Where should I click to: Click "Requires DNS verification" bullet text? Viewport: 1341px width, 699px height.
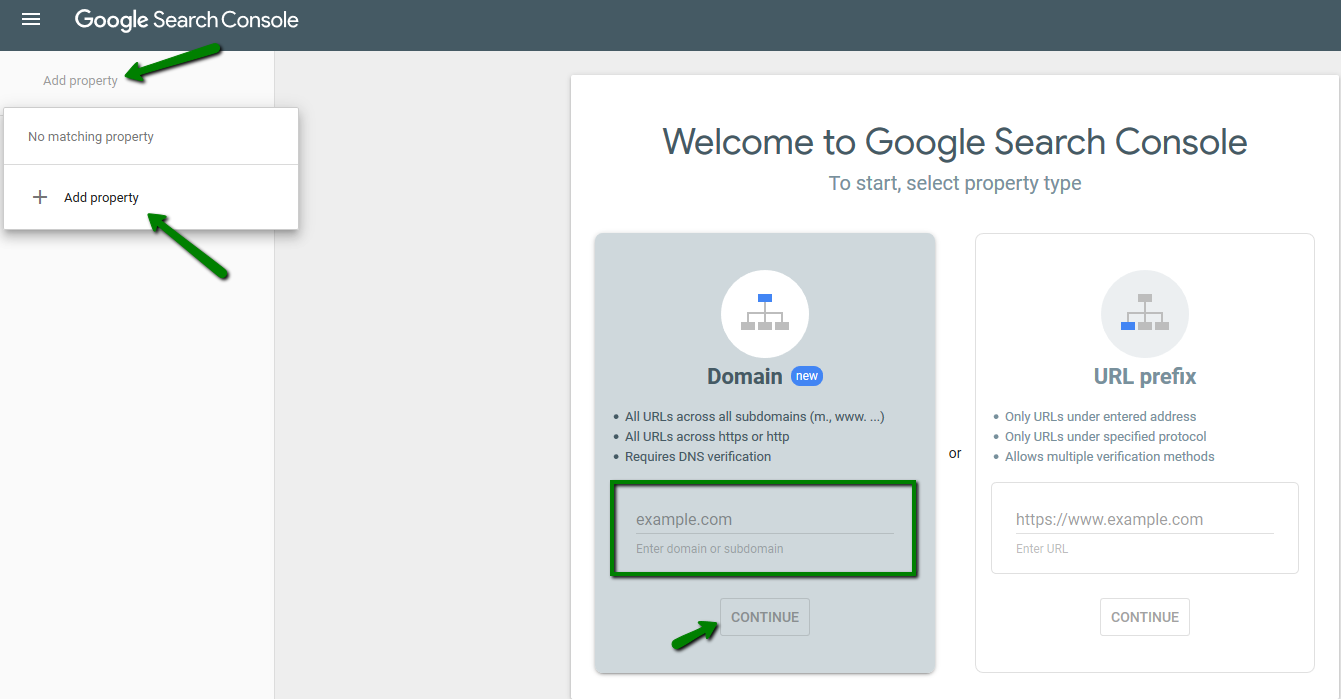coord(698,457)
